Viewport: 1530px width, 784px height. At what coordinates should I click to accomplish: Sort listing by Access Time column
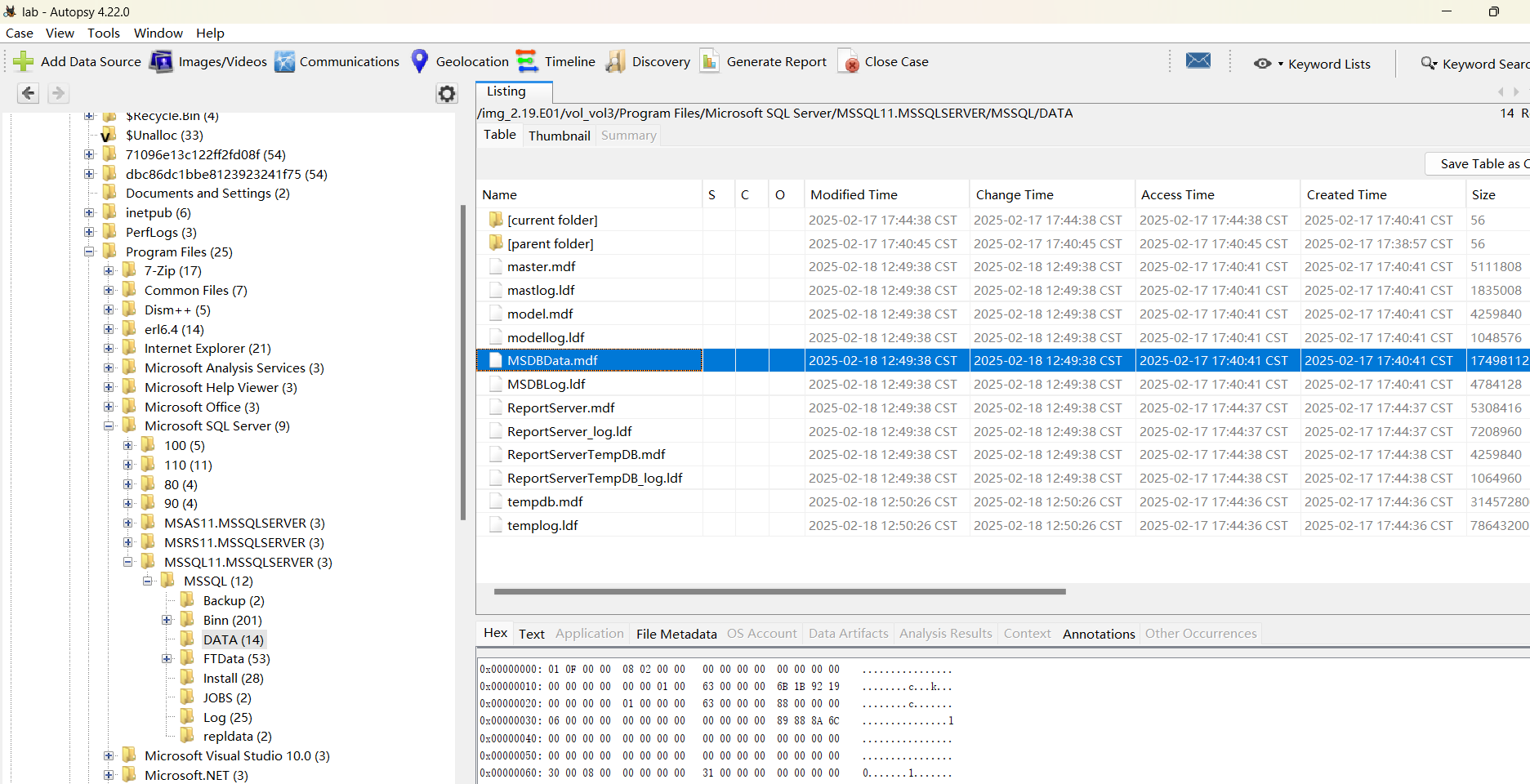click(x=1216, y=194)
